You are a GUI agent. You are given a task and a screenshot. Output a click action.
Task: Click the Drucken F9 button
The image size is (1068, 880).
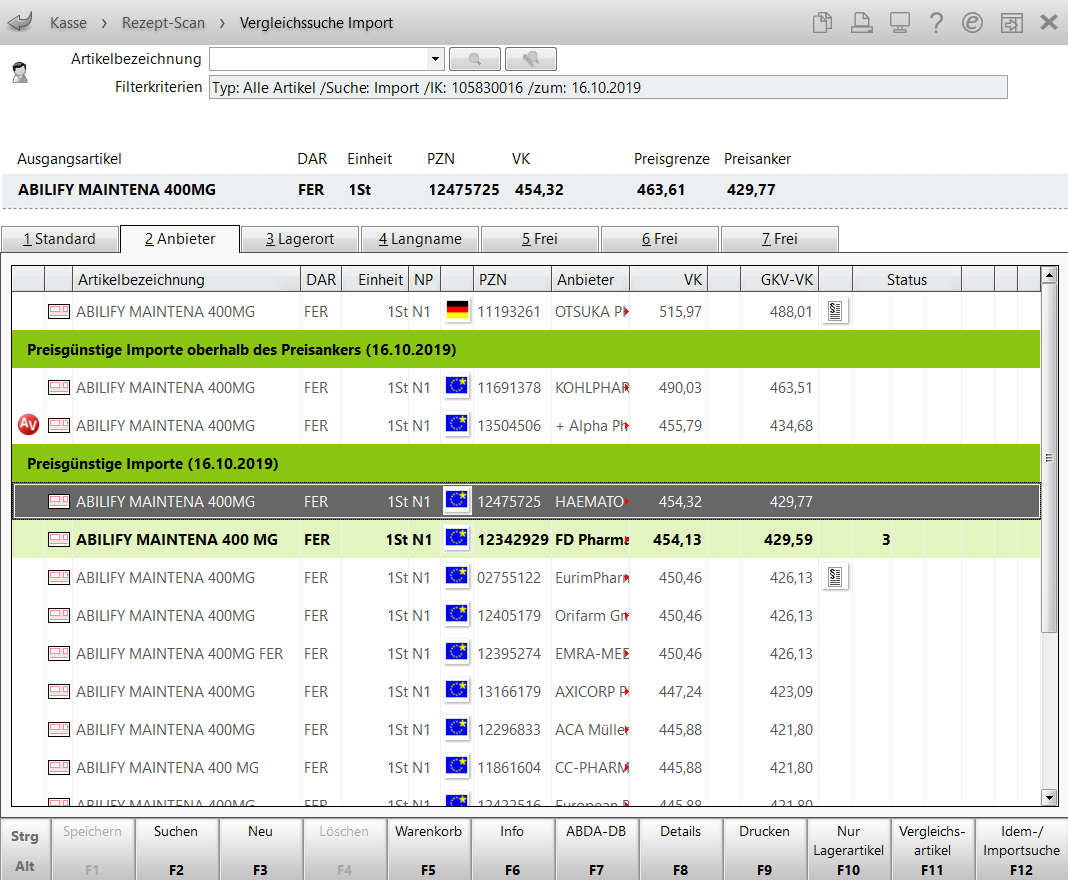(764, 849)
